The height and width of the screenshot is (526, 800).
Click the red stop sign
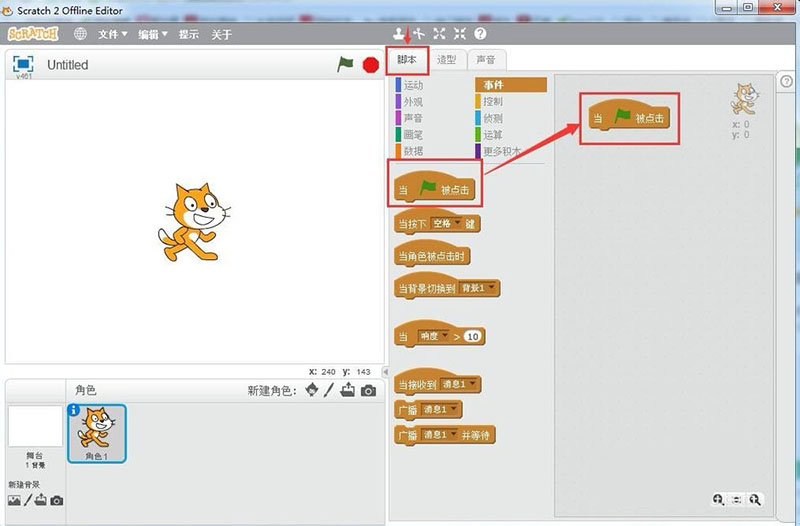click(x=371, y=65)
